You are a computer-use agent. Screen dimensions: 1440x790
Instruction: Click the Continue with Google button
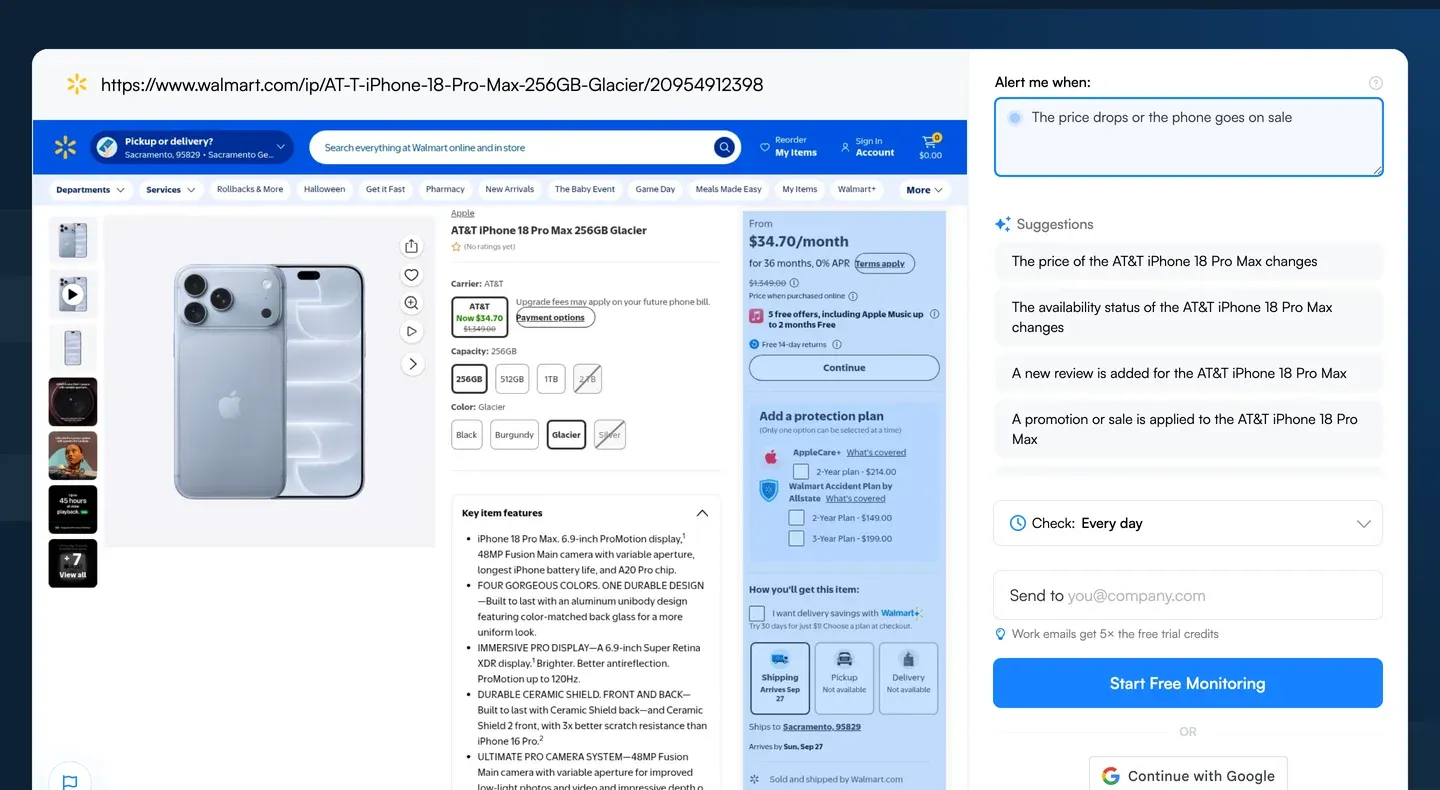click(1188, 776)
